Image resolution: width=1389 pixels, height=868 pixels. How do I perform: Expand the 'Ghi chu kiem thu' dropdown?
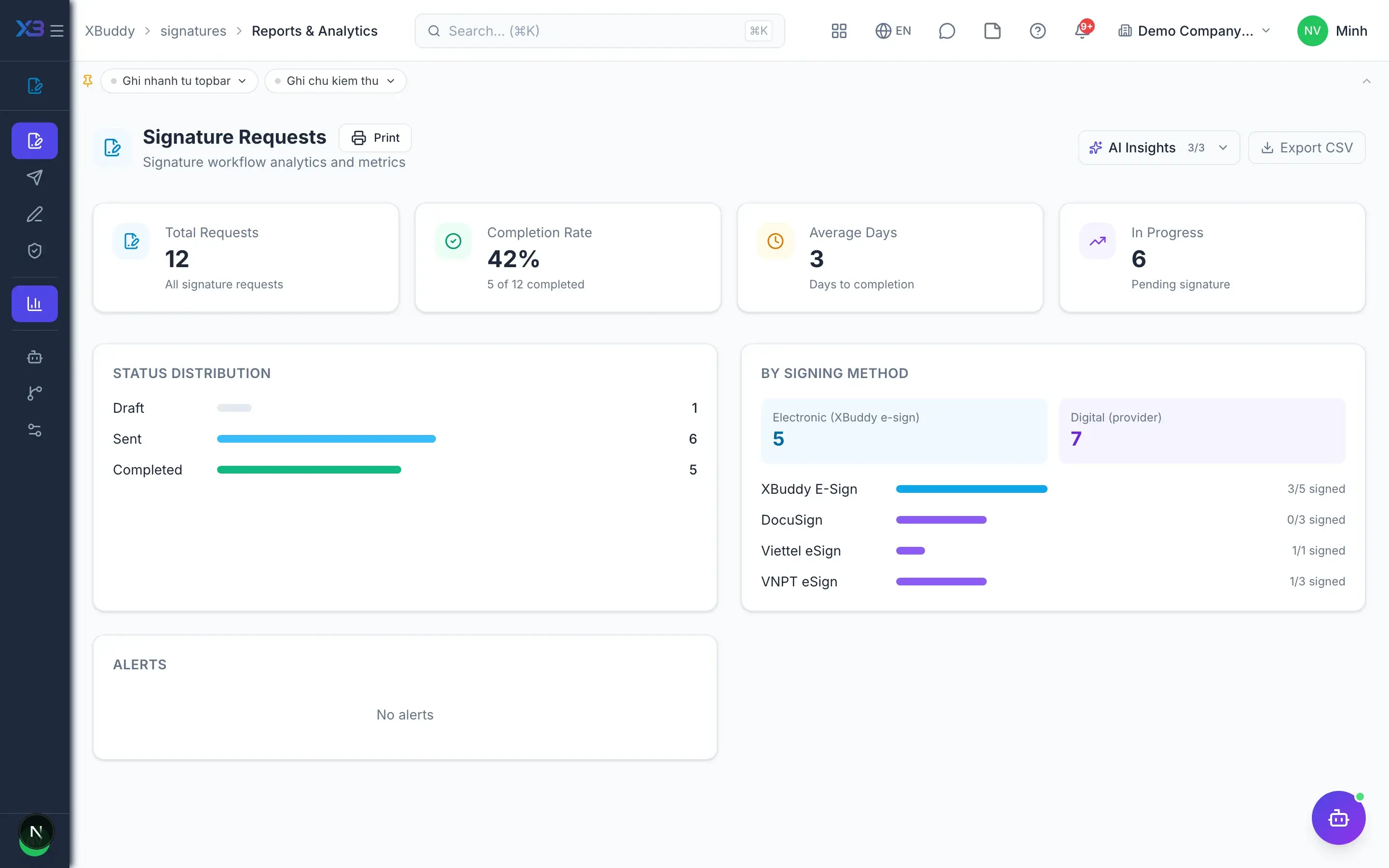pyautogui.click(x=335, y=81)
